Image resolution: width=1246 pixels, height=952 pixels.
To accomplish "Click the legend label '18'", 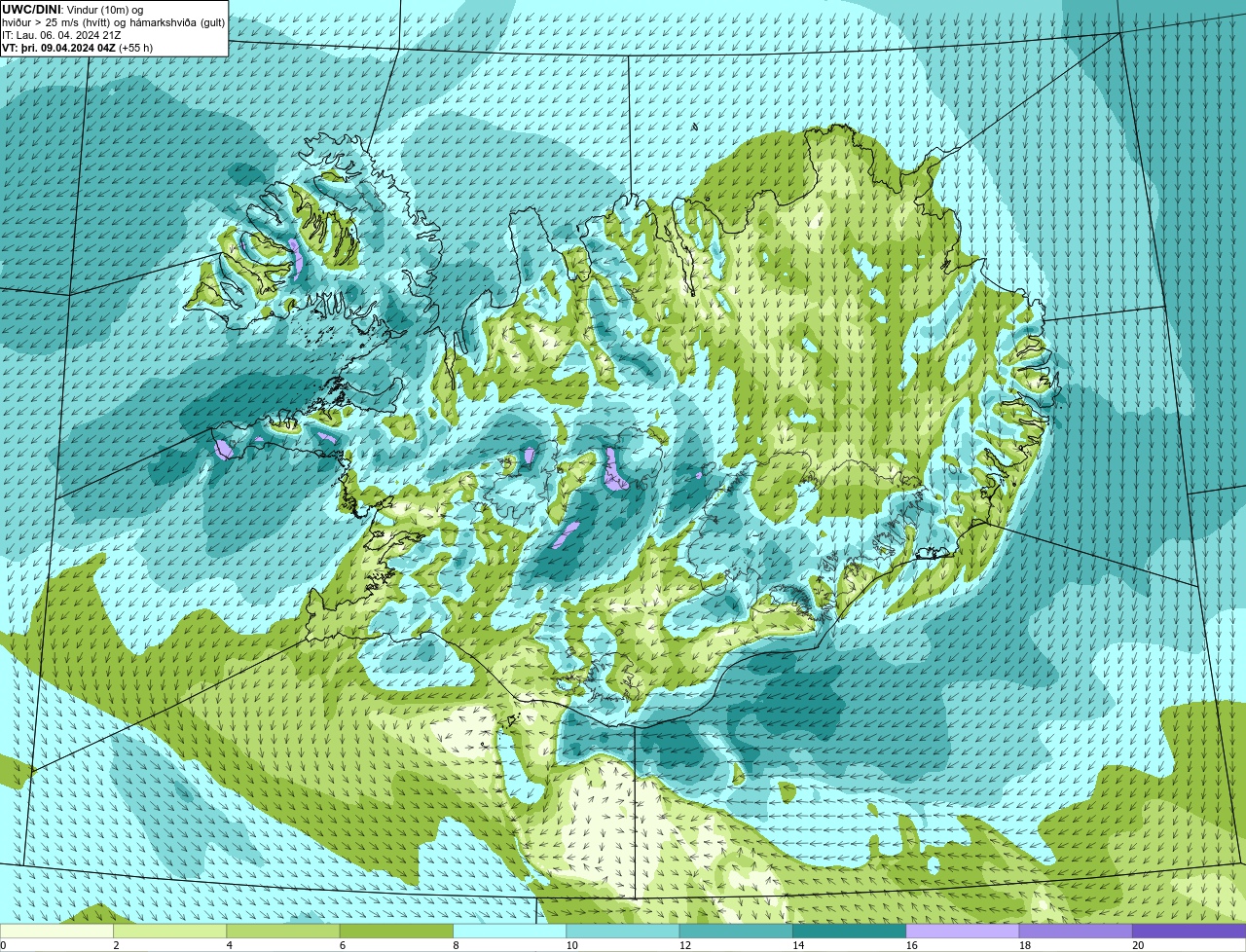I will pyautogui.click(x=1024, y=945).
